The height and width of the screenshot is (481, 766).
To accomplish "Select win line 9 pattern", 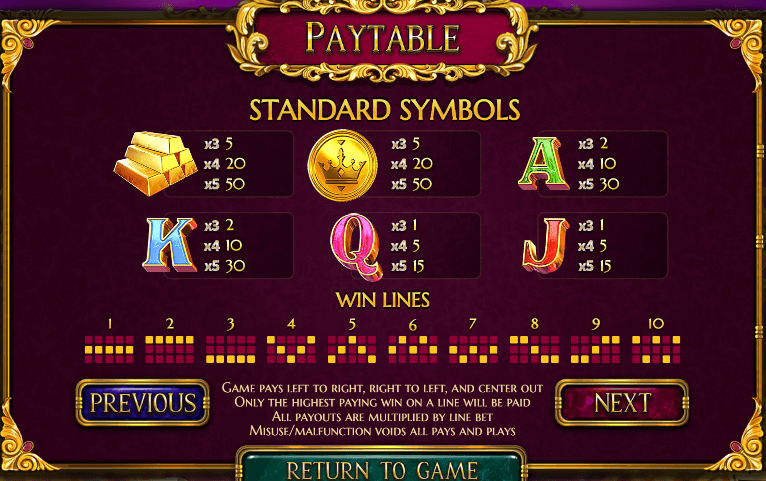I will (x=595, y=350).
